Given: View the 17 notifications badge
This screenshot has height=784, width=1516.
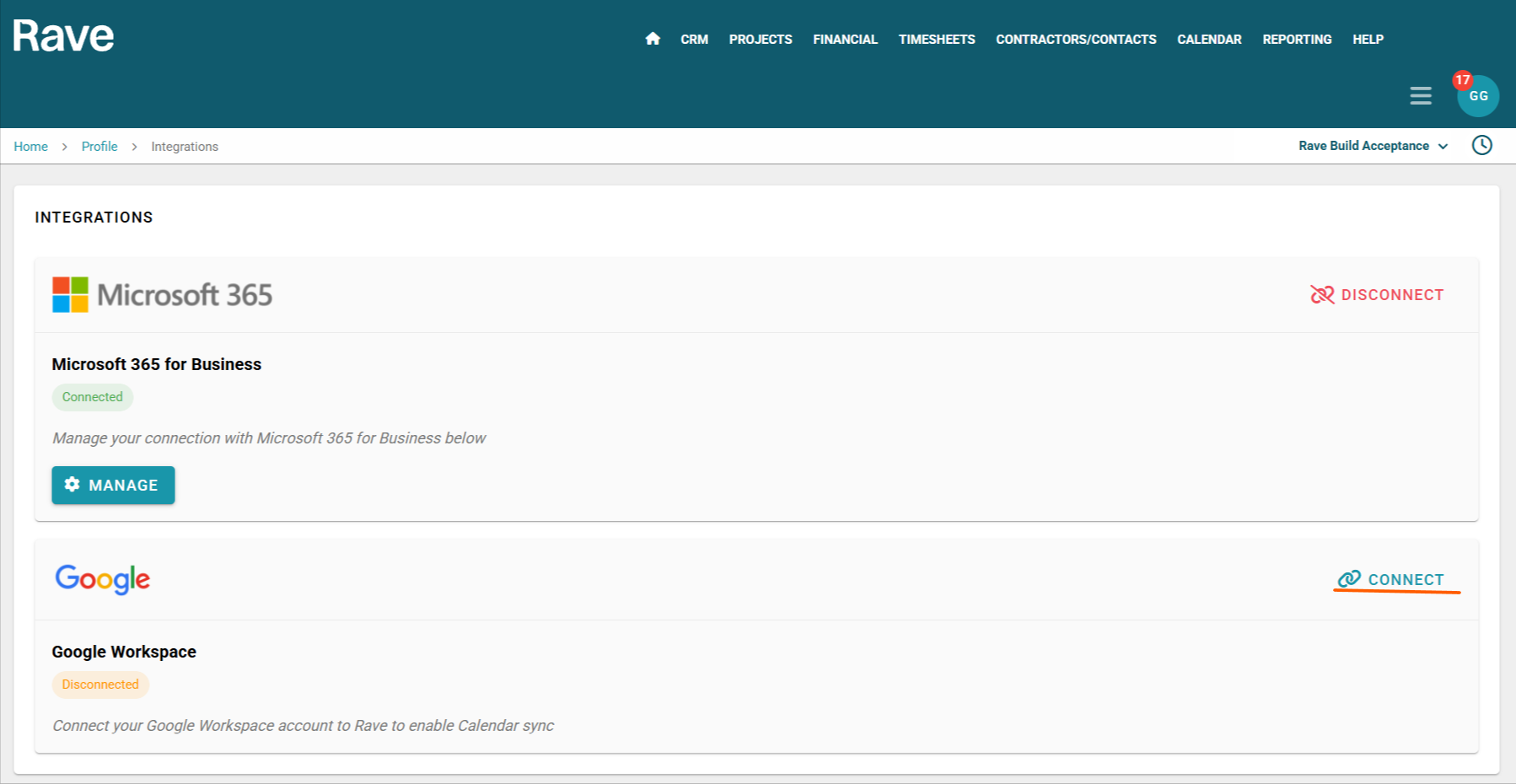Looking at the screenshot, I should pyautogui.click(x=1462, y=80).
